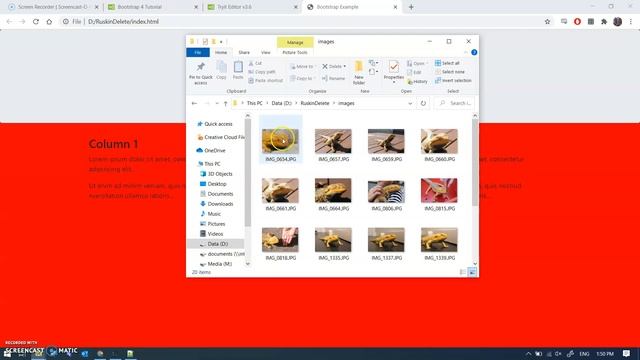Click the Copy ribbon button
This screenshot has height=360, width=640.
(221, 70)
